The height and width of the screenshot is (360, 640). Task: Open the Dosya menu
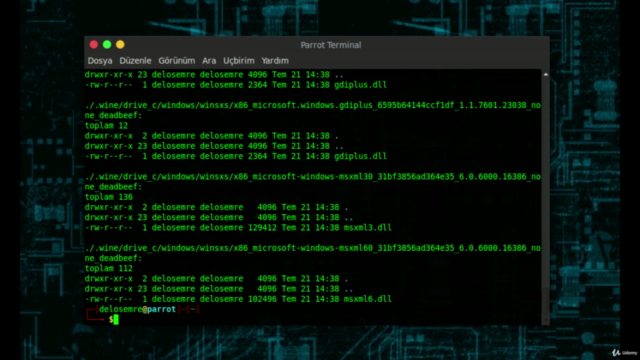pos(100,61)
